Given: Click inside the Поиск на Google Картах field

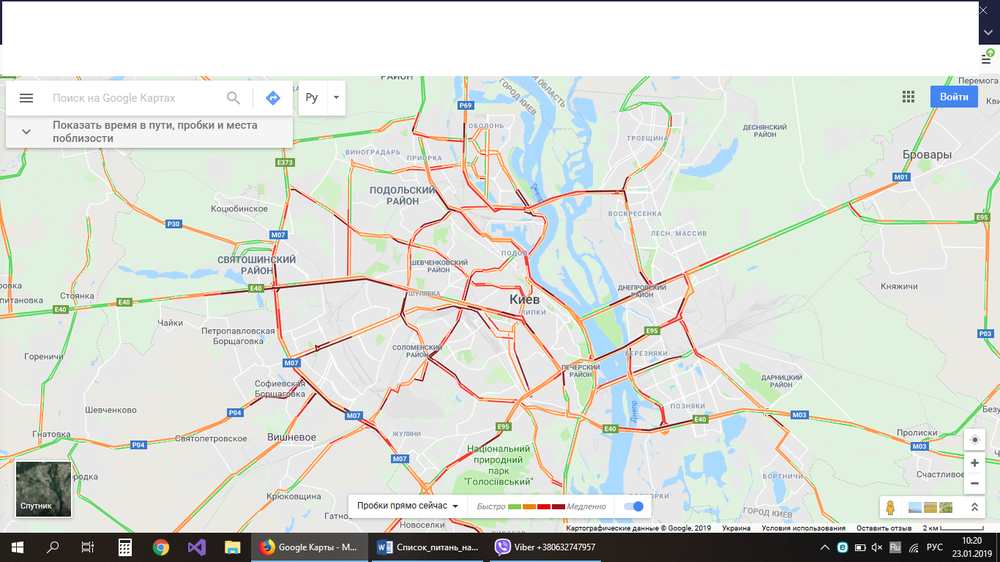Looking at the screenshot, I should point(134,98).
